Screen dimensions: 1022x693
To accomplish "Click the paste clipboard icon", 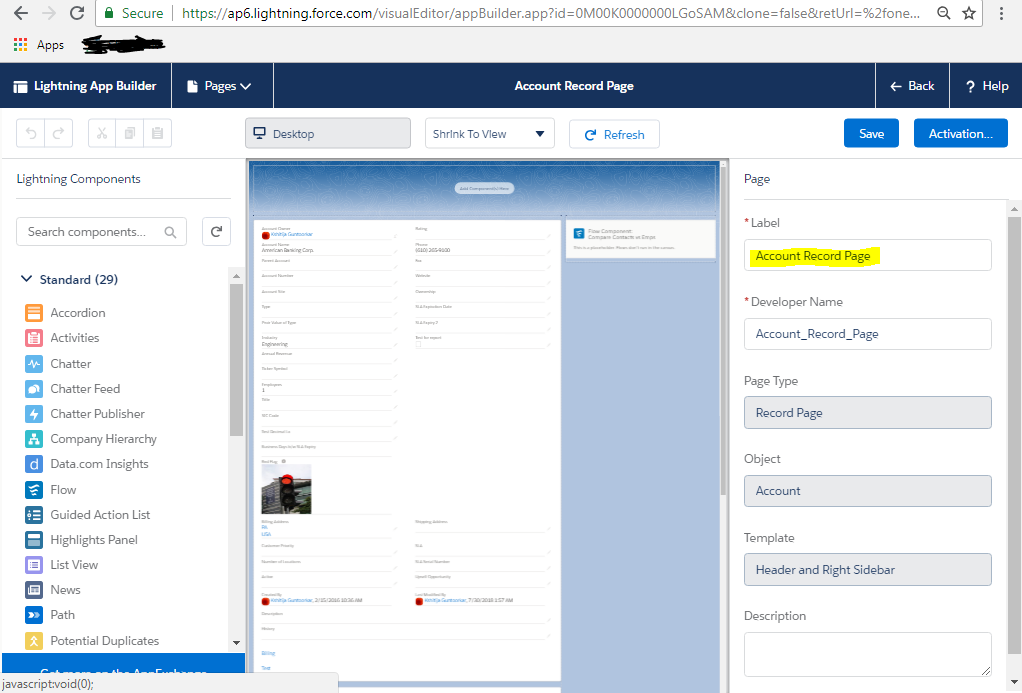I will coord(157,134).
